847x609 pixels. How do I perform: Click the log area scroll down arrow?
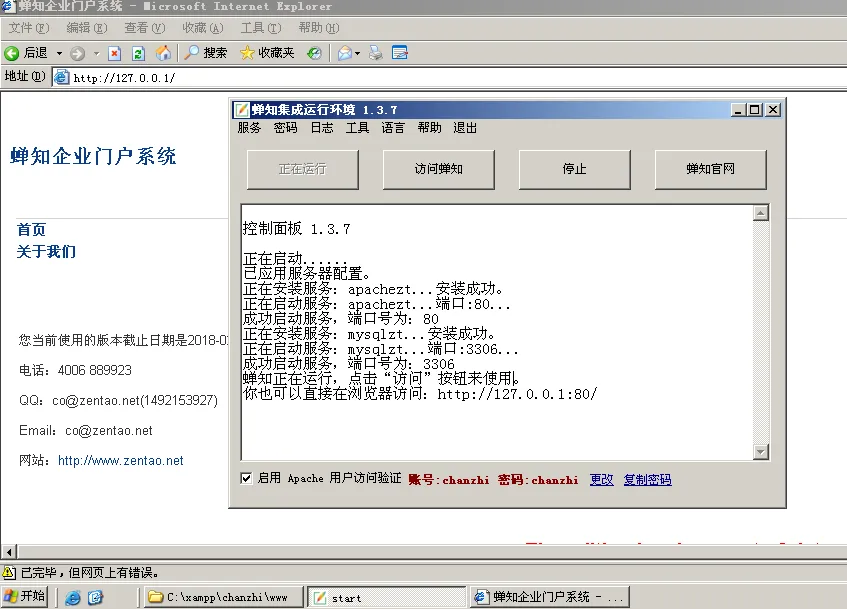coord(761,452)
